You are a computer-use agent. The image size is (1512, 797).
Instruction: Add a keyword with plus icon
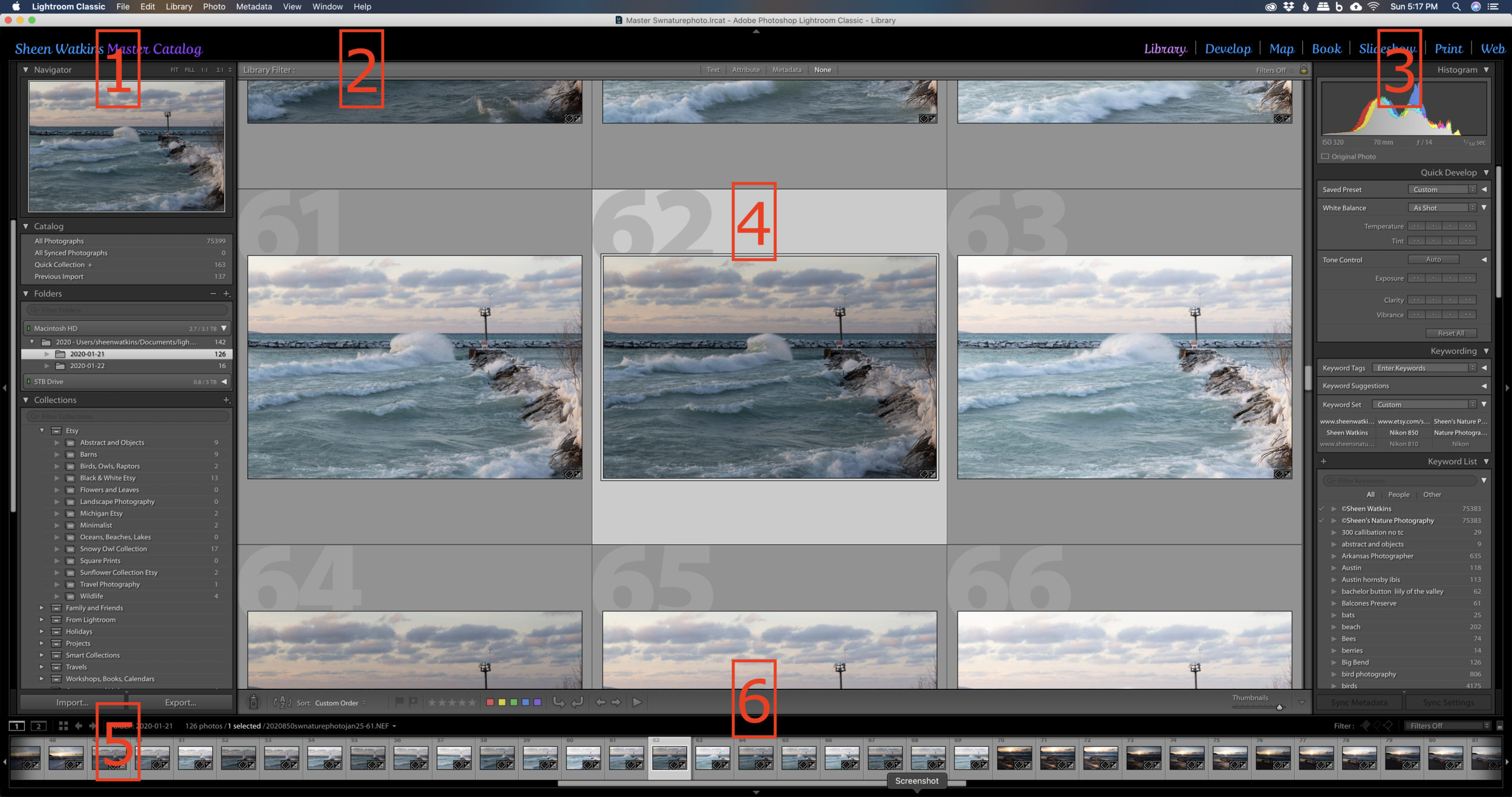point(1323,461)
